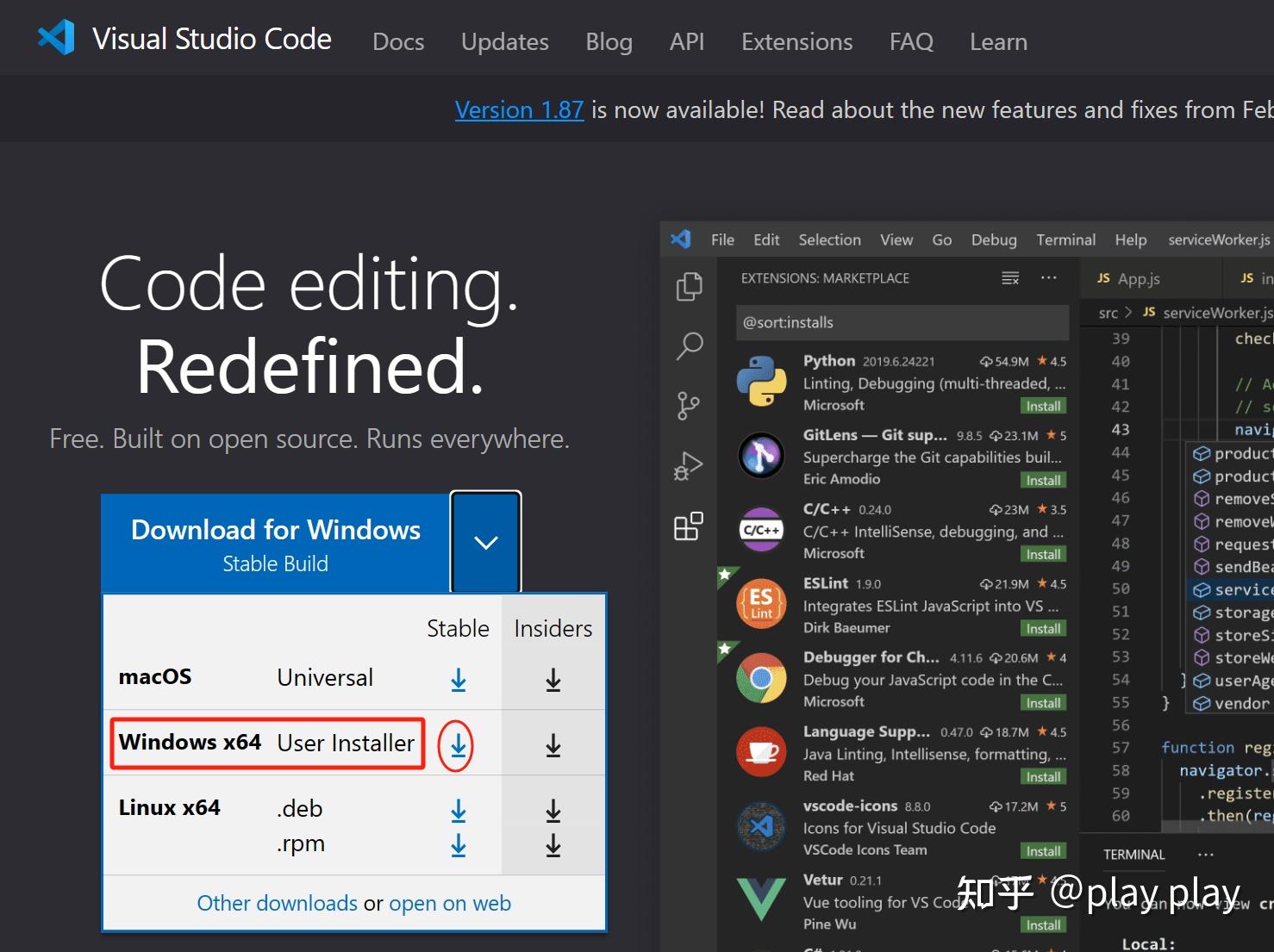Install the Python extension

pos(1043,405)
